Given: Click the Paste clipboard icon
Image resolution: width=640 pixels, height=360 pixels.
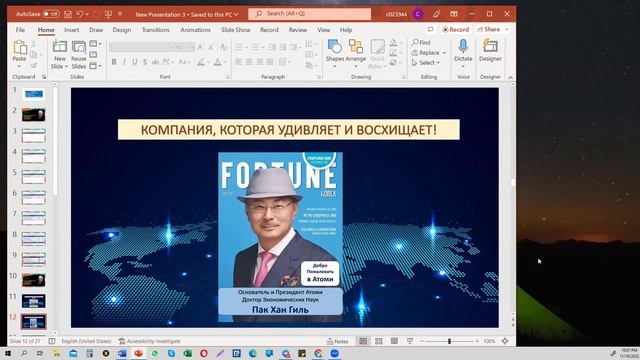Looking at the screenshot, I should point(20,48).
